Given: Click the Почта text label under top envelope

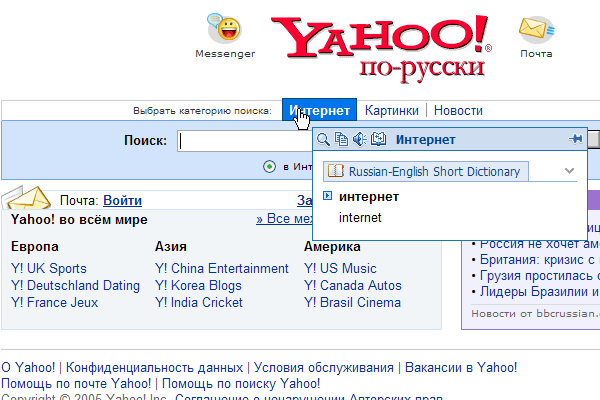Looking at the screenshot, I should pos(536,54).
